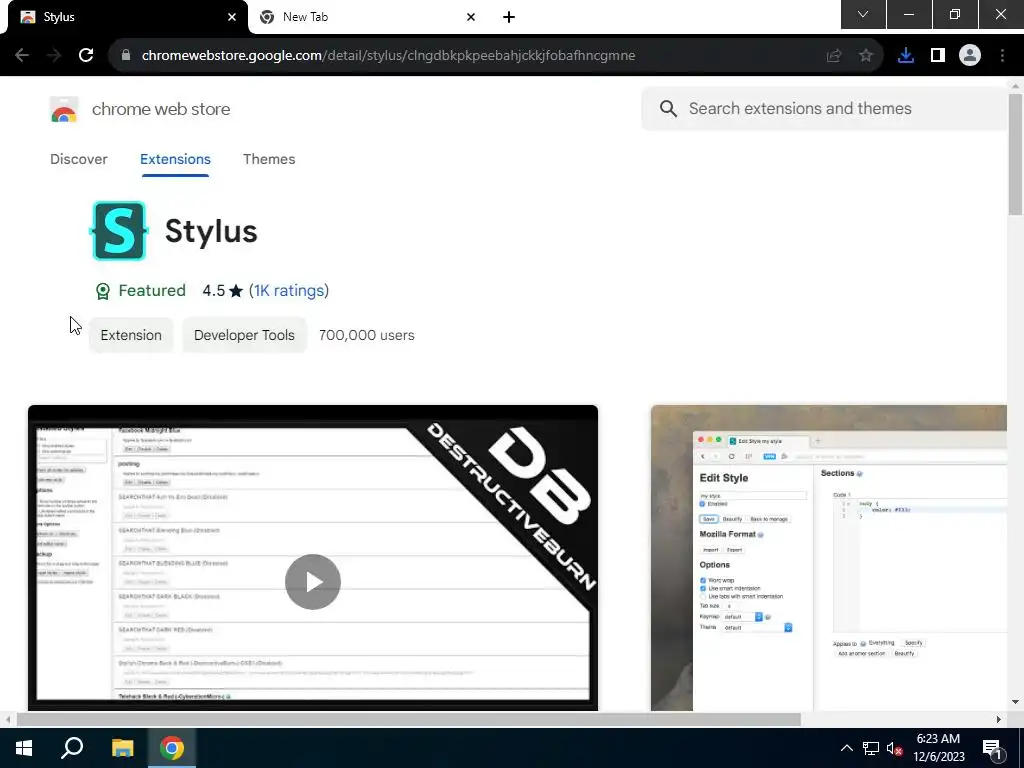Close the Stylus tab
1024x768 pixels.
(x=232, y=18)
